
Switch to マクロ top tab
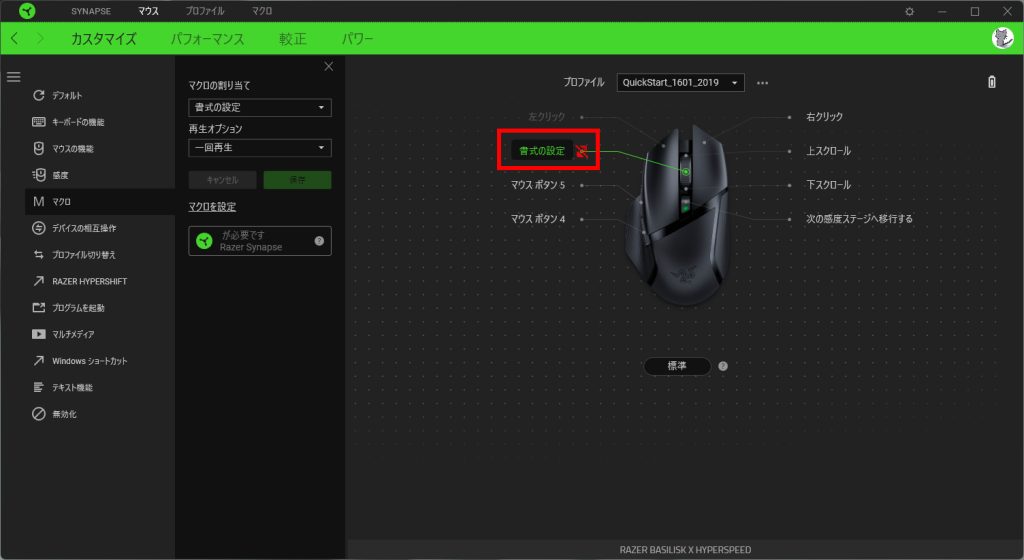click(x=262, y=11)
